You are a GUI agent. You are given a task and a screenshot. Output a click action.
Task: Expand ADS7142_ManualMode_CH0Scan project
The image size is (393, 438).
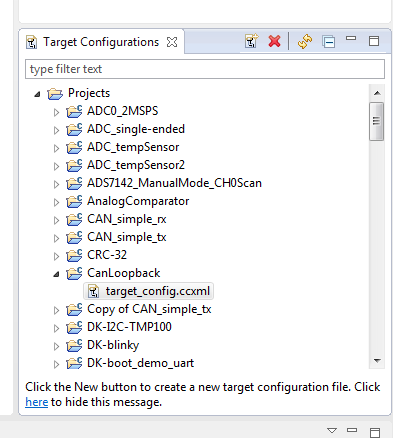(x=56, y=184)
